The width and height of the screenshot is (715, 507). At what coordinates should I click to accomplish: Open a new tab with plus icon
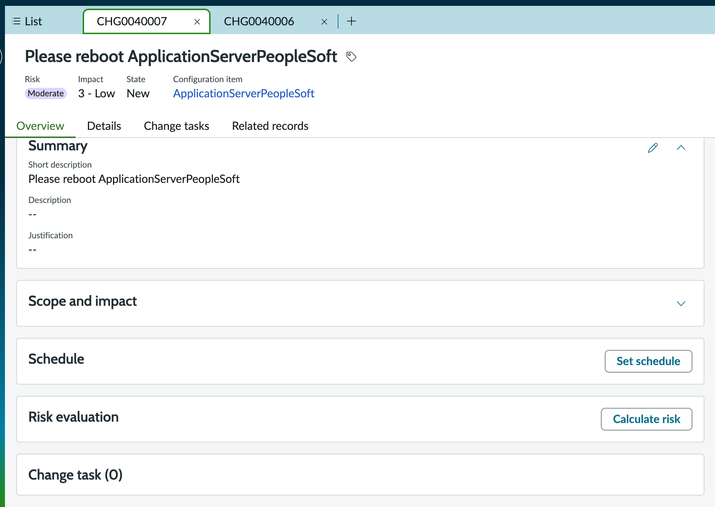coord(351,21)
